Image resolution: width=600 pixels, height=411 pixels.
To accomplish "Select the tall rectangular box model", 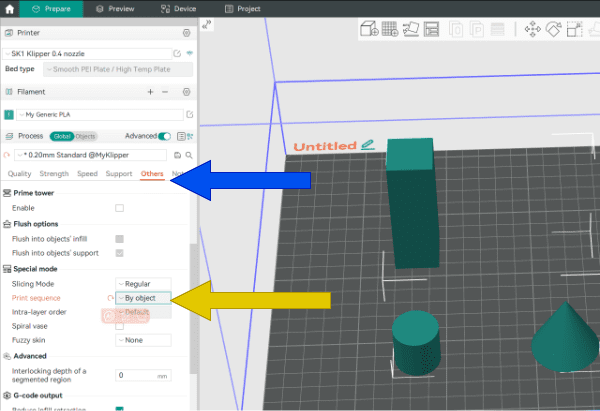I will click(412, 203).
